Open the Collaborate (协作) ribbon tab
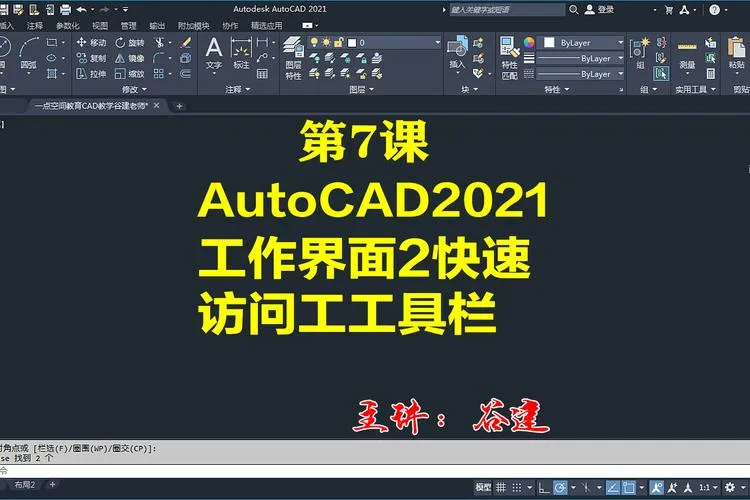Image resolution: width=750 pixels, height=500 pixels. point(230,26)
